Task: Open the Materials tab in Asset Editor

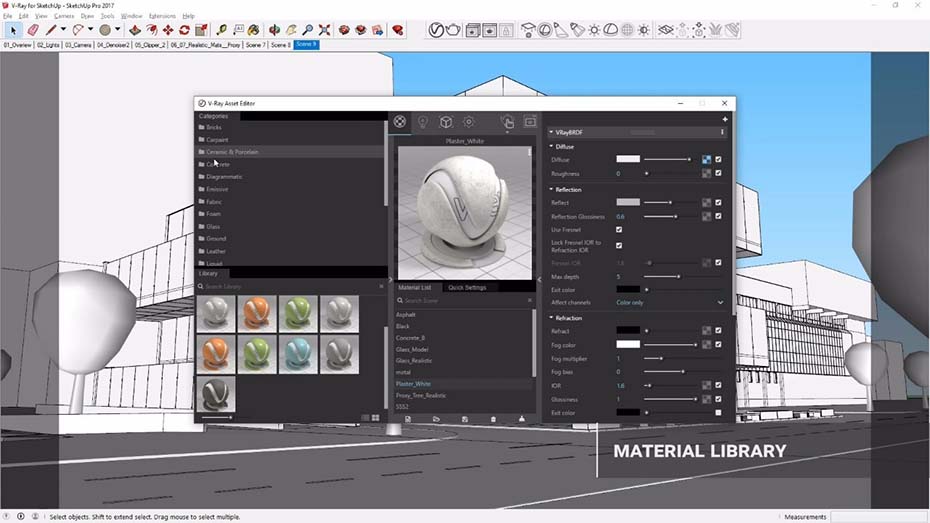Action: 399,121
